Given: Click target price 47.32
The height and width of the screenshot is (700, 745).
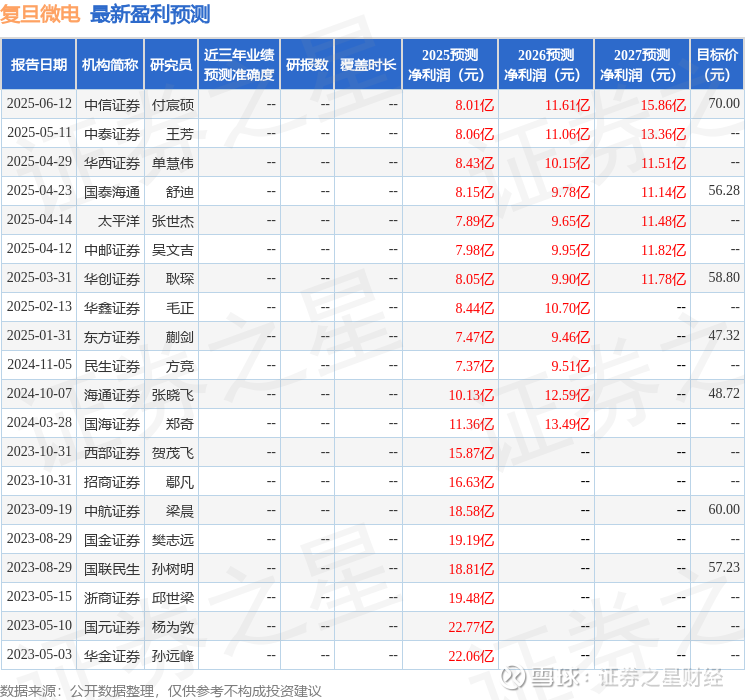Looking at the screenshot, I should coord(724,335).
